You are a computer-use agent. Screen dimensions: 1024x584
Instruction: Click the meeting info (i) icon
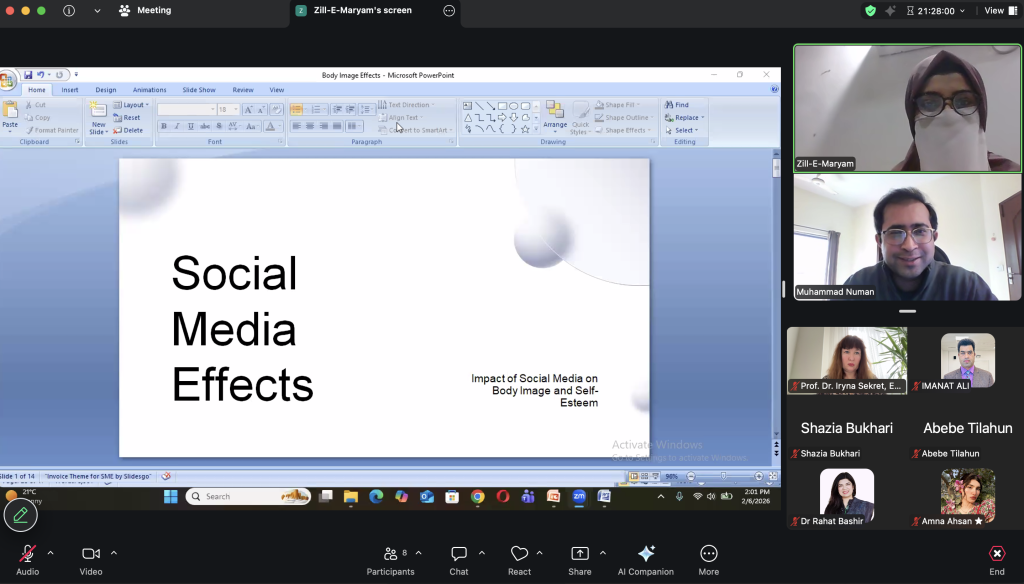pos(69,10)
